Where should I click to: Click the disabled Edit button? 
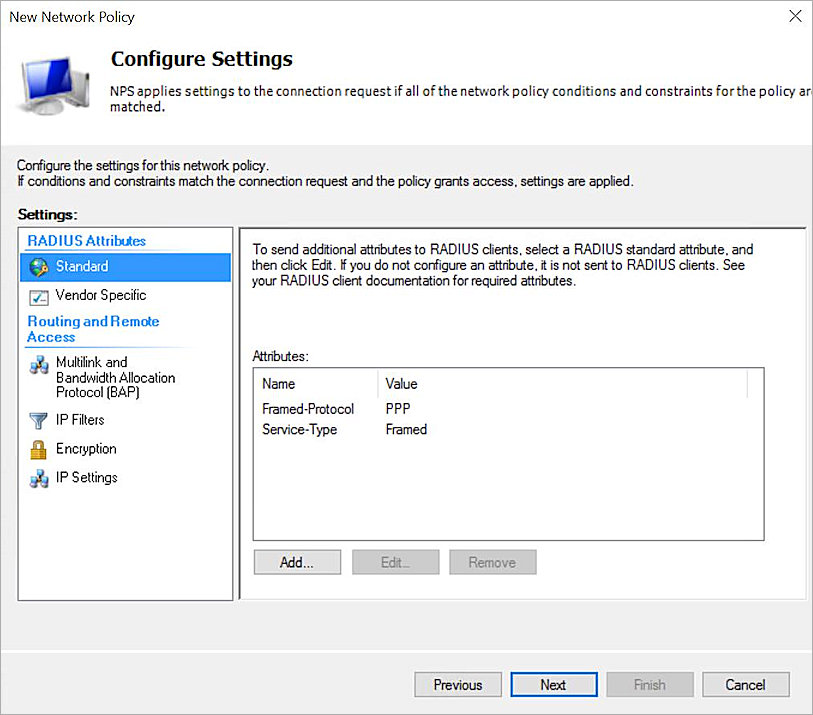pos(395,562)
